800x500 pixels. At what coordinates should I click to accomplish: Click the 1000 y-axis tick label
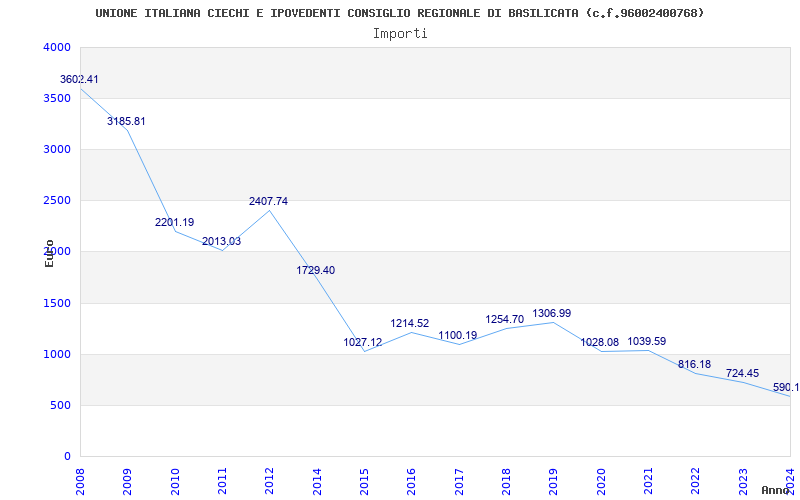[x=57, y=355]
